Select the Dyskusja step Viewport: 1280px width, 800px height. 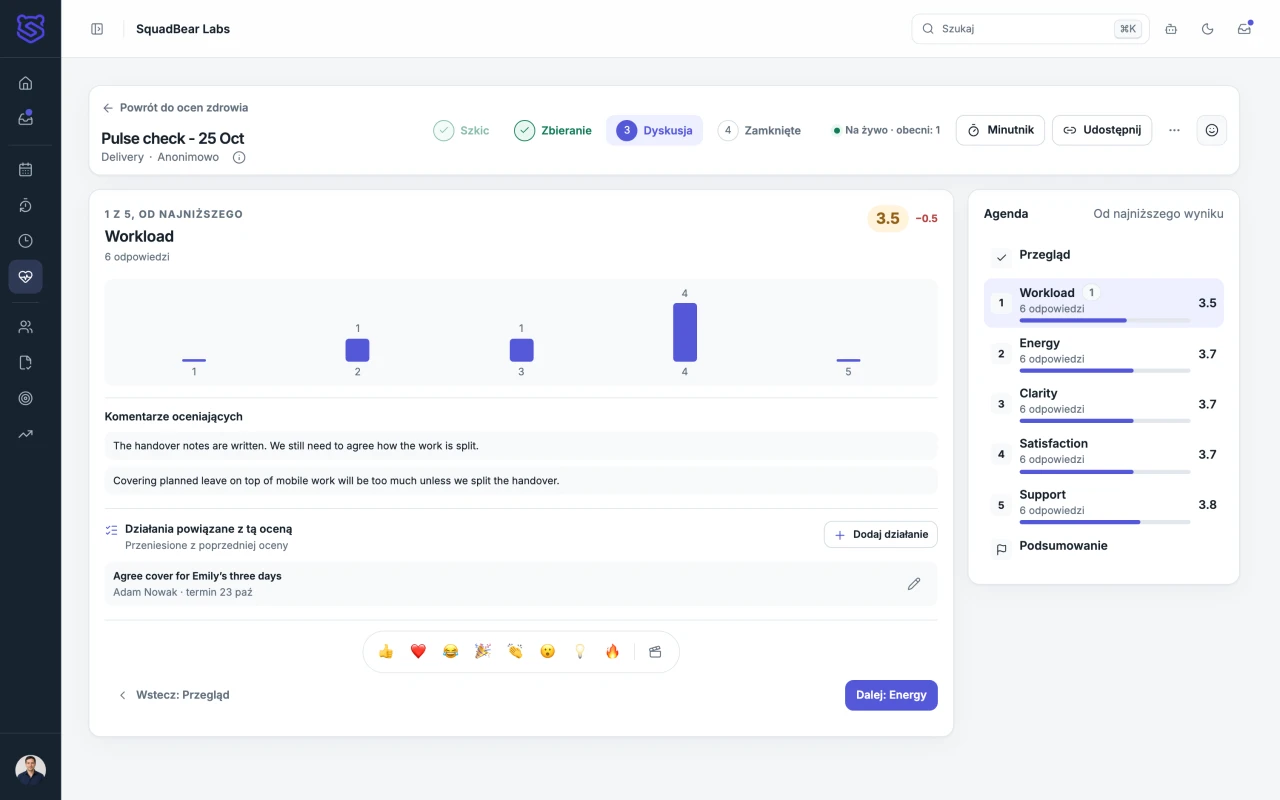tap(655, 130)
